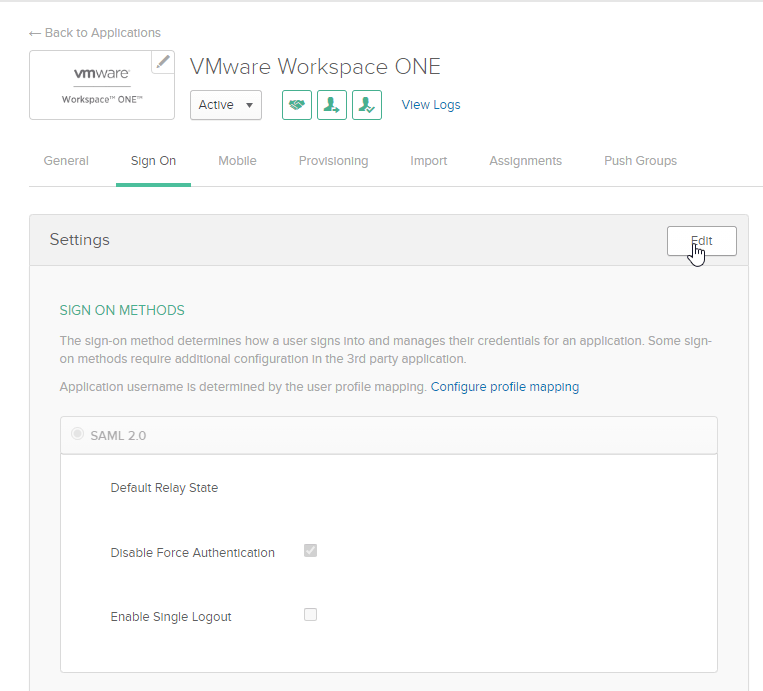Switch to the General tab
Screen dimensions: 763x691
(66, 161)
